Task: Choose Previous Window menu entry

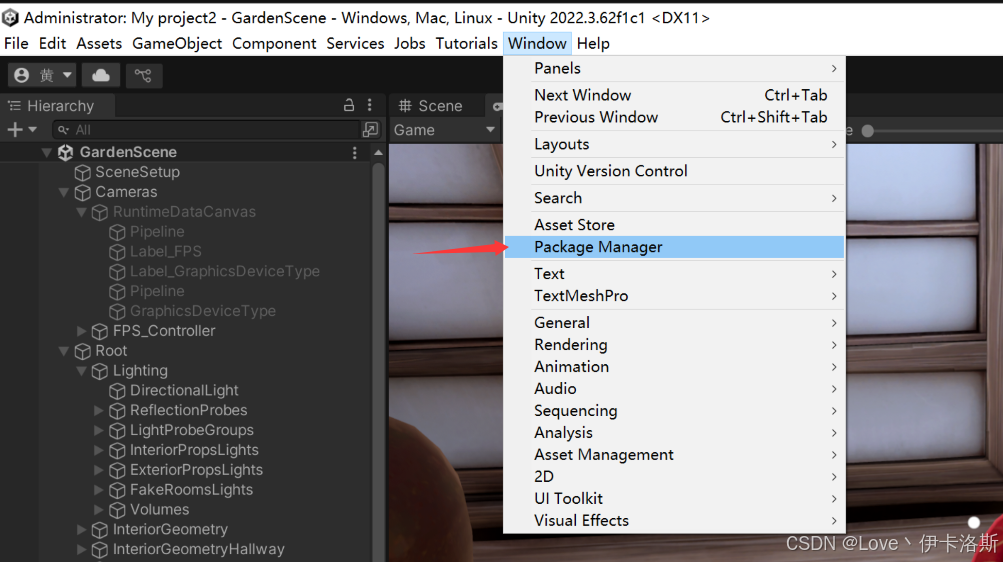Action: point(674,117)
